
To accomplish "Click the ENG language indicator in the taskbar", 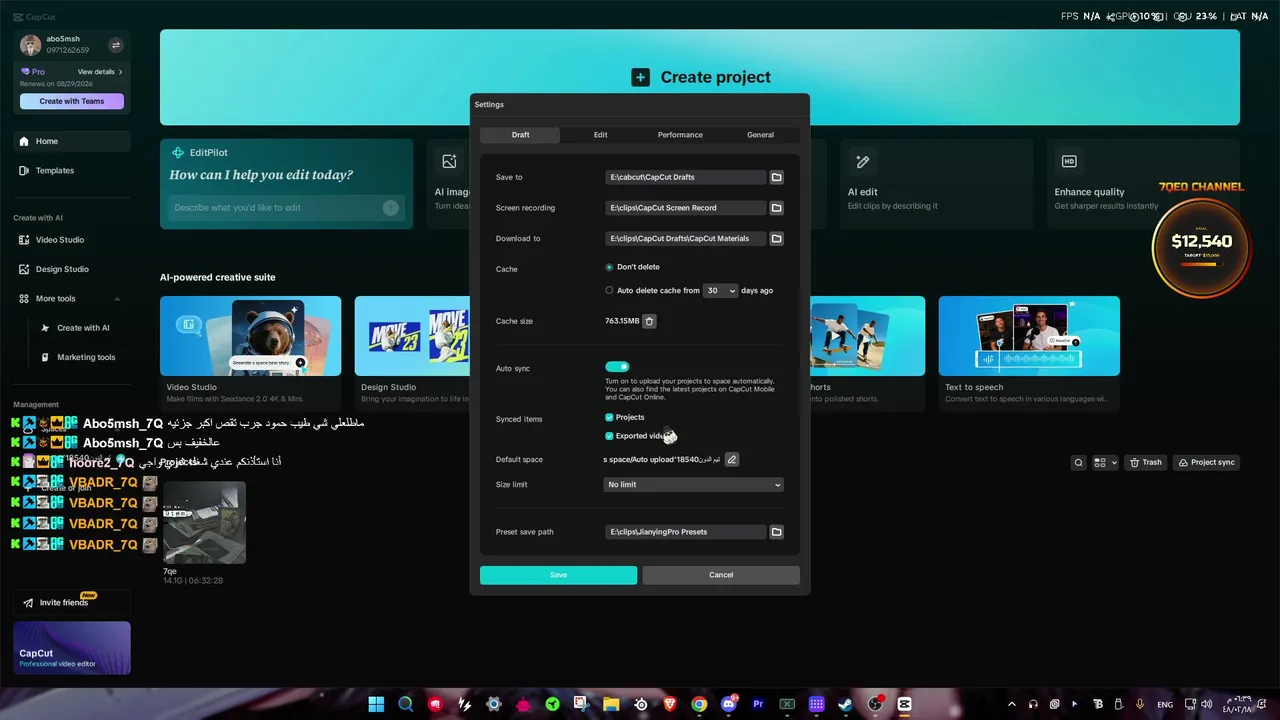I will (x=1165, y=705).
